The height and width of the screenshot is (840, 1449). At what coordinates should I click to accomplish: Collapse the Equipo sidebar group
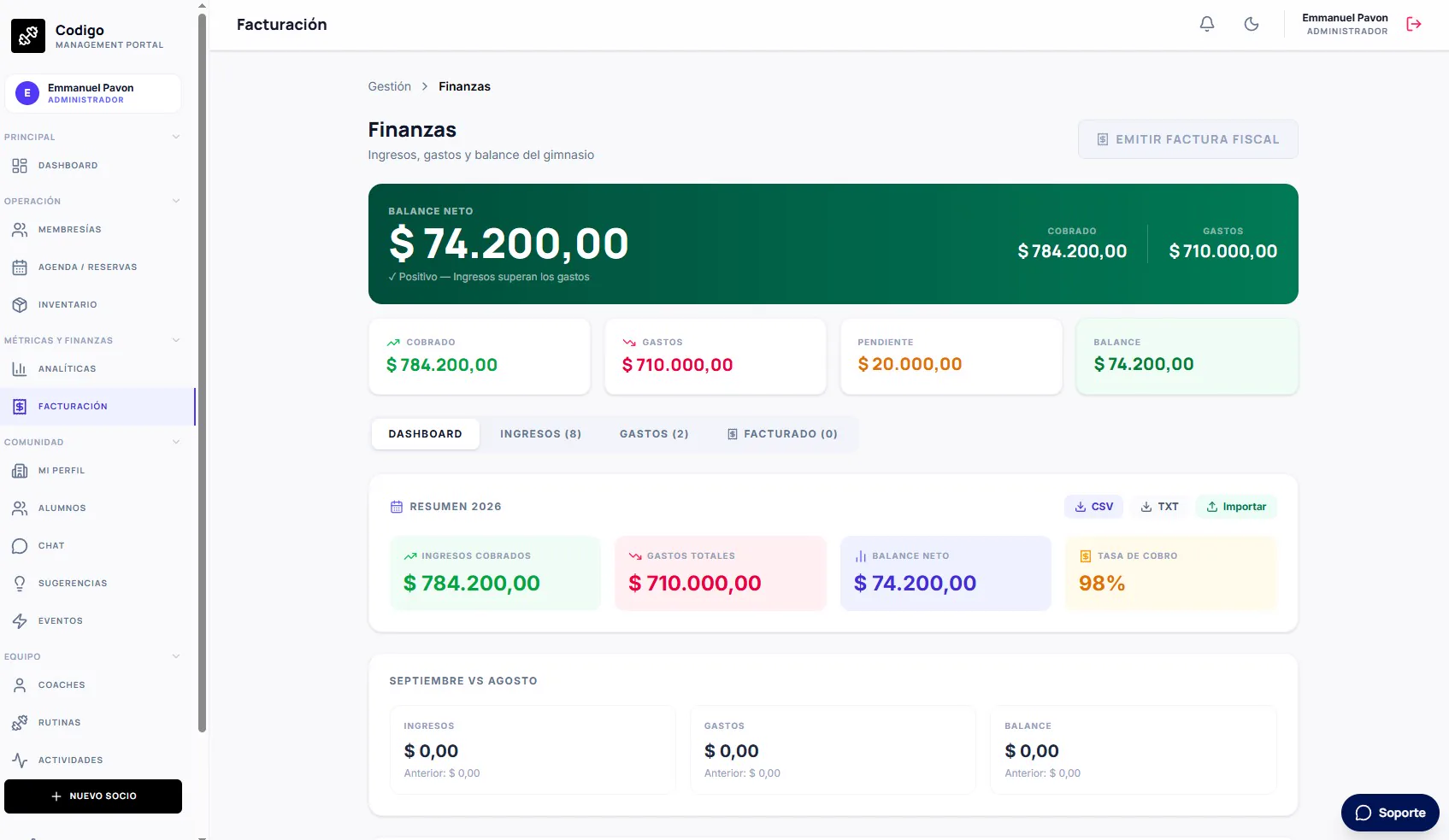[176, 656]
